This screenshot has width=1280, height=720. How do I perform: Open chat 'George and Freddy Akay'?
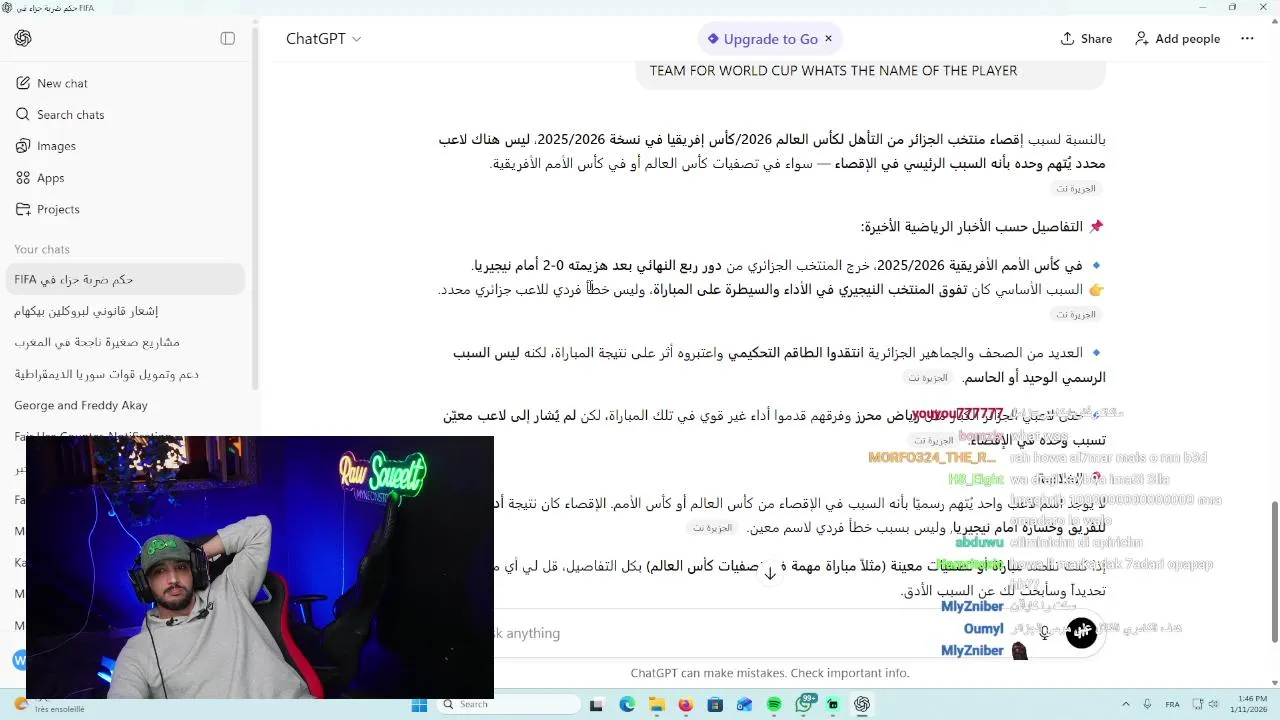coord(125,405)
